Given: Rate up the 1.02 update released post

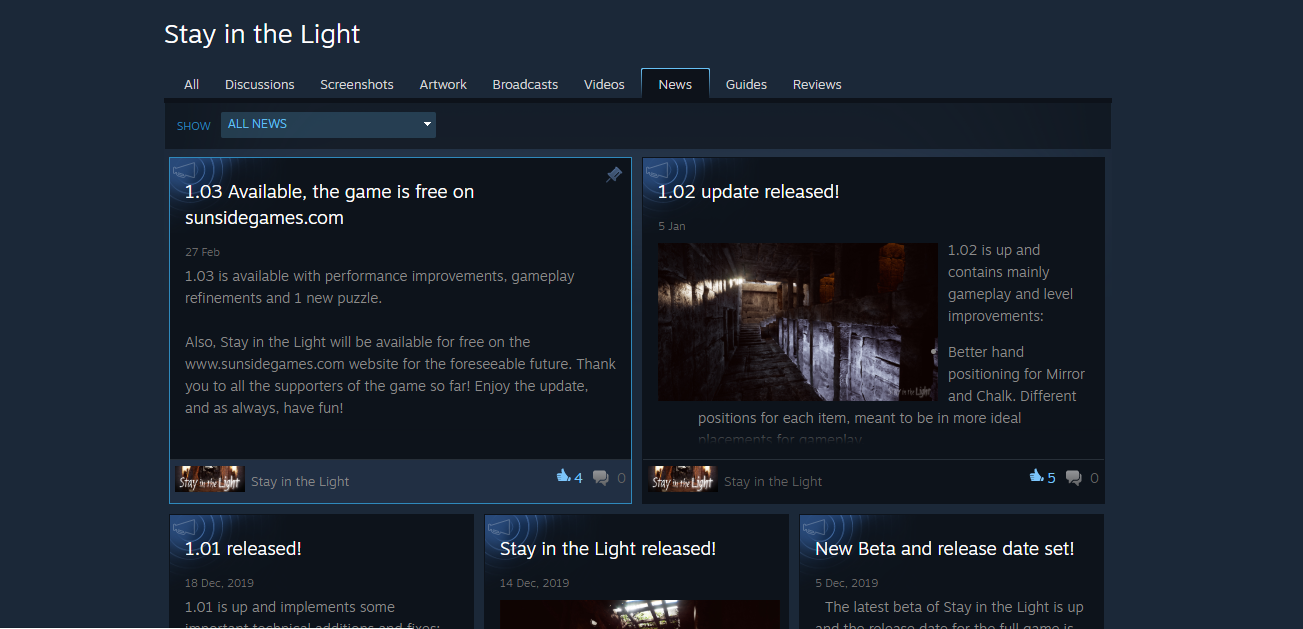Looking at the screenshot, I should 1036,477.
